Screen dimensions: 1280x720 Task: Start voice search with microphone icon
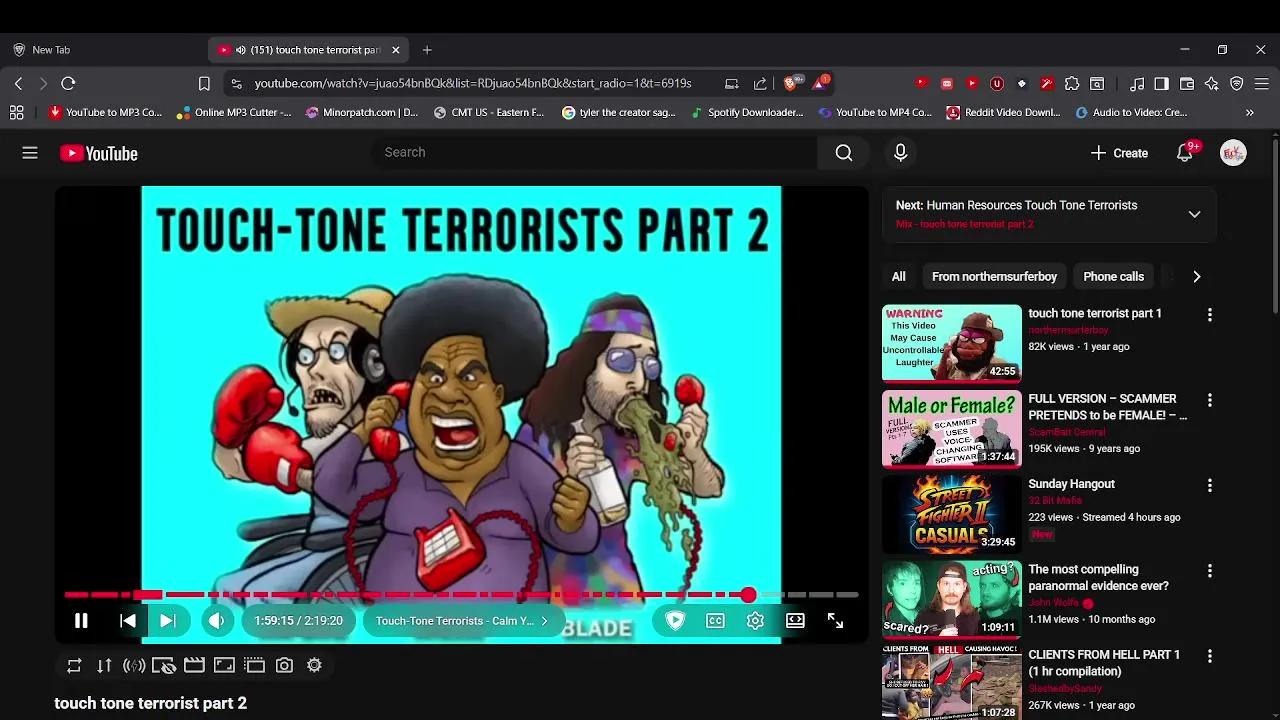(900, 152)
